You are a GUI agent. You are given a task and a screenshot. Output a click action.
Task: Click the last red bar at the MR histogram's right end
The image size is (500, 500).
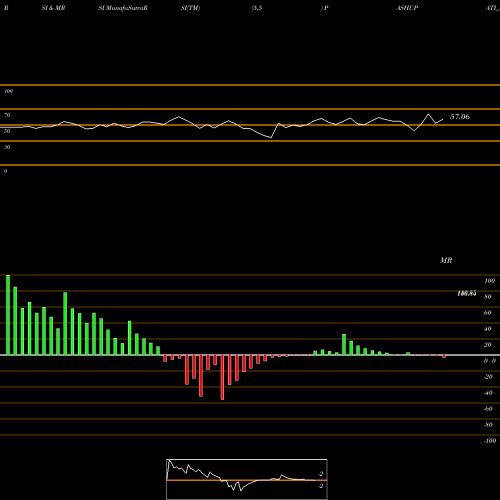444,356
